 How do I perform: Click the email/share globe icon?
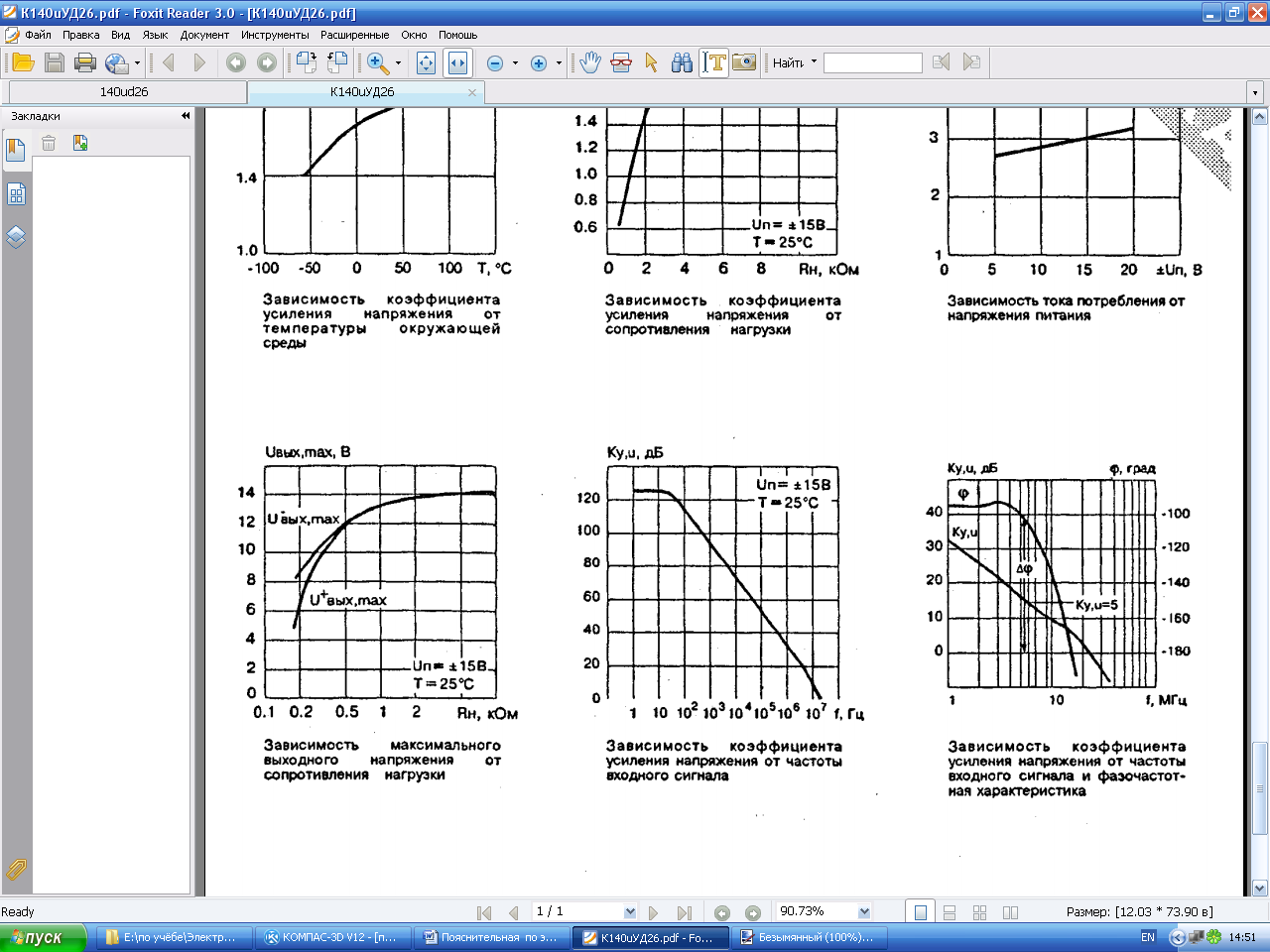tap(116, 62)
